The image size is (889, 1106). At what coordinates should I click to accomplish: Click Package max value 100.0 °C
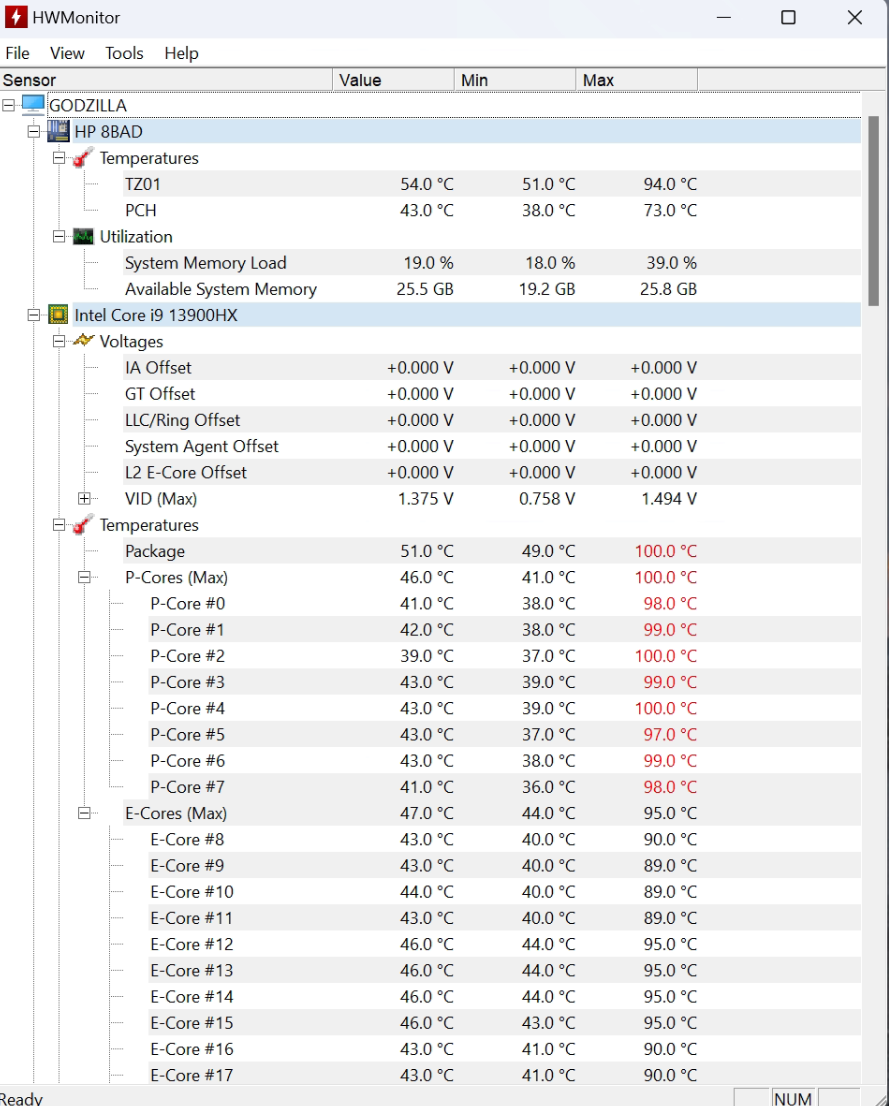pyautogui.click(x=665, y=550)
